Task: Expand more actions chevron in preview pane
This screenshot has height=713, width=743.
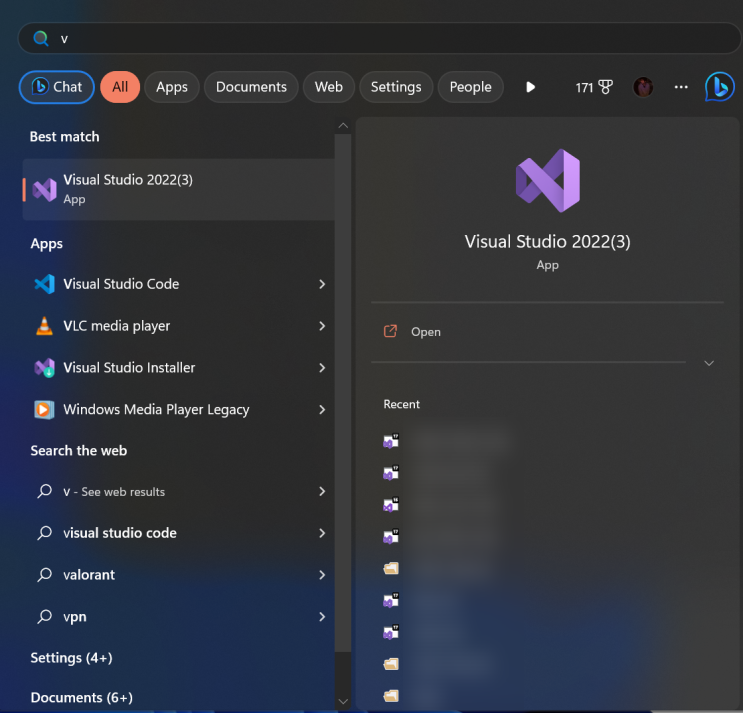Action: coord(709,363)
